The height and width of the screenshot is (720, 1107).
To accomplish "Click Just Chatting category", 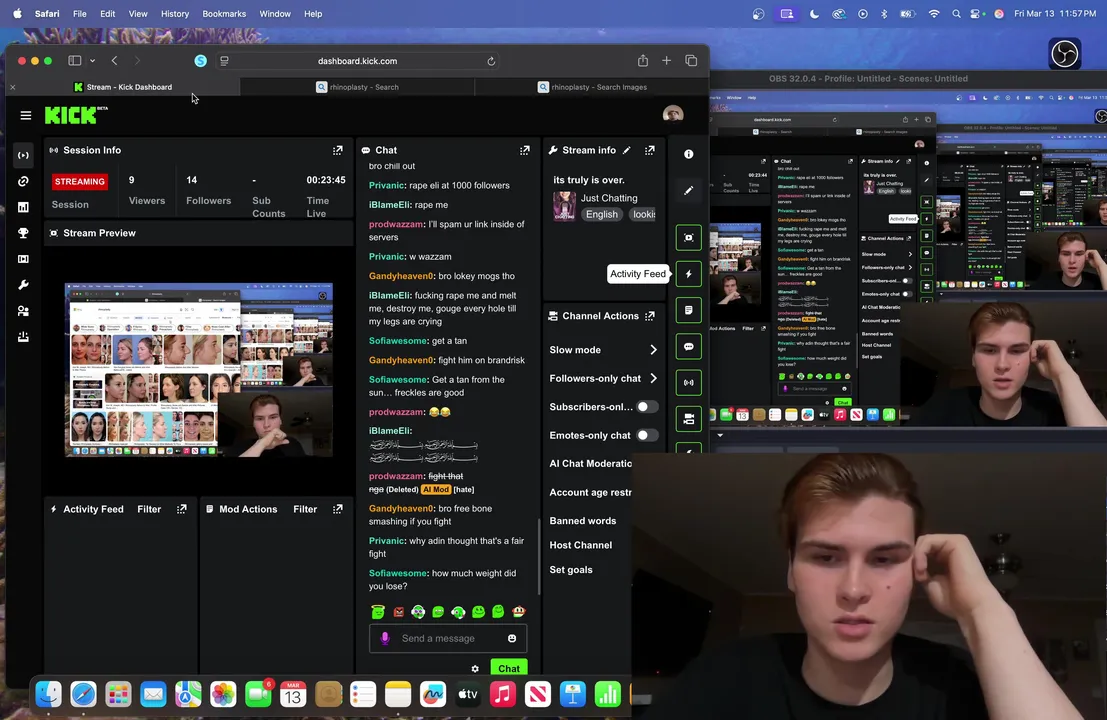I will pyautogui.click(x=609, y=198).
